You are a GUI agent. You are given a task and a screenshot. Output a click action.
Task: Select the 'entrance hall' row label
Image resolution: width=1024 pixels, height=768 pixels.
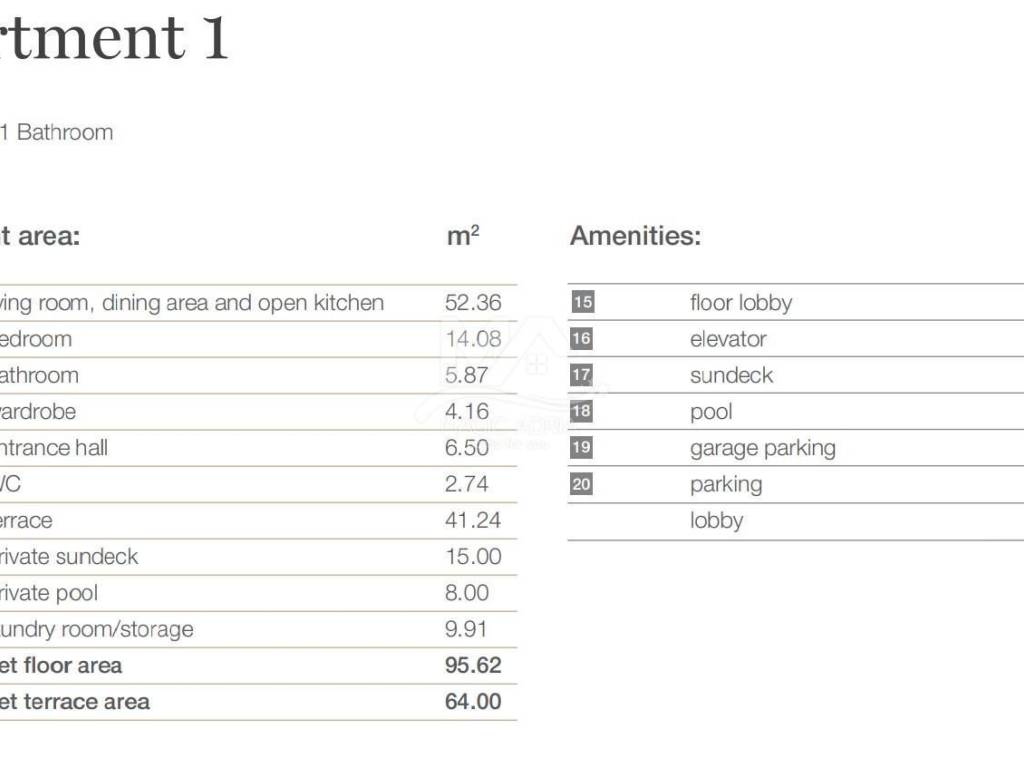coord(54,448)
